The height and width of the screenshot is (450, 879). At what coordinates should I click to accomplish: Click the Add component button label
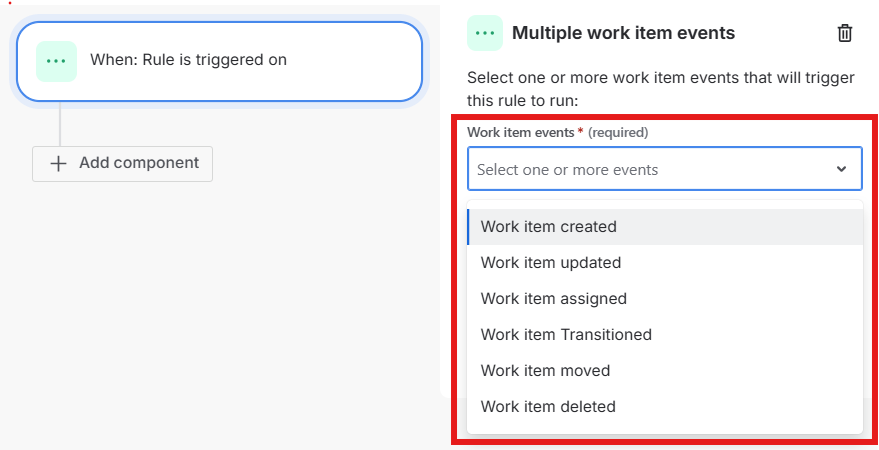pyautogui.click(x=139, y=163)
